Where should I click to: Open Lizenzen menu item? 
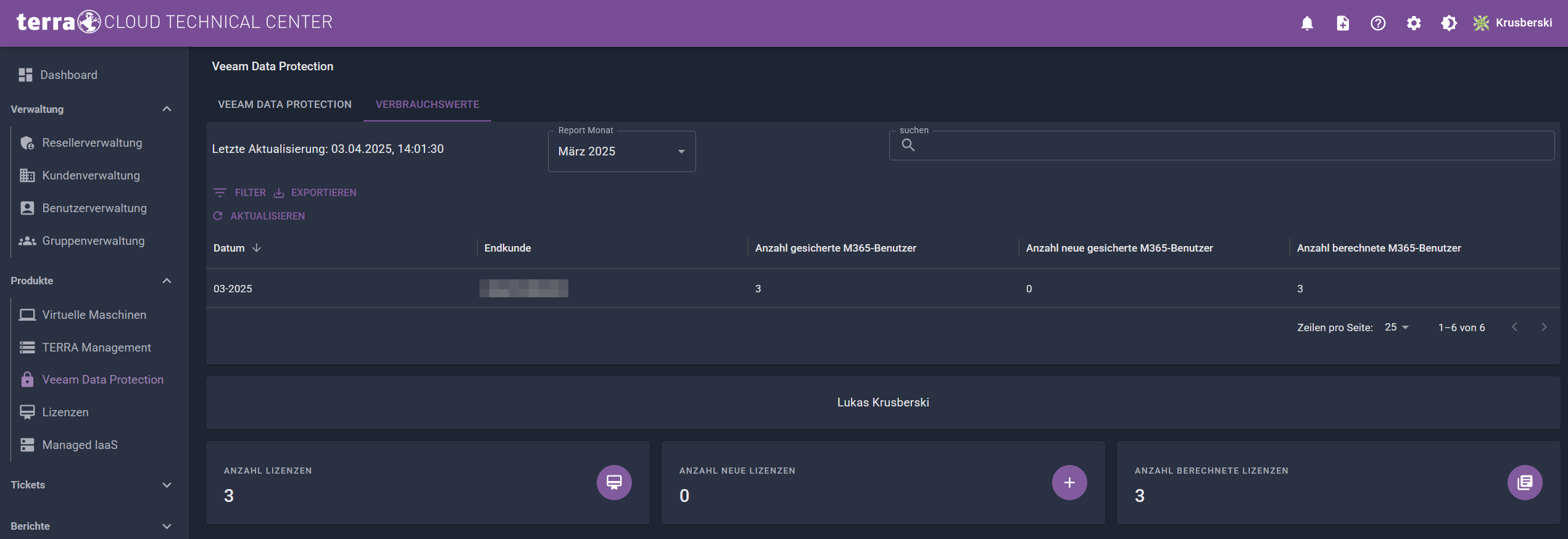[x=65, y=412]
